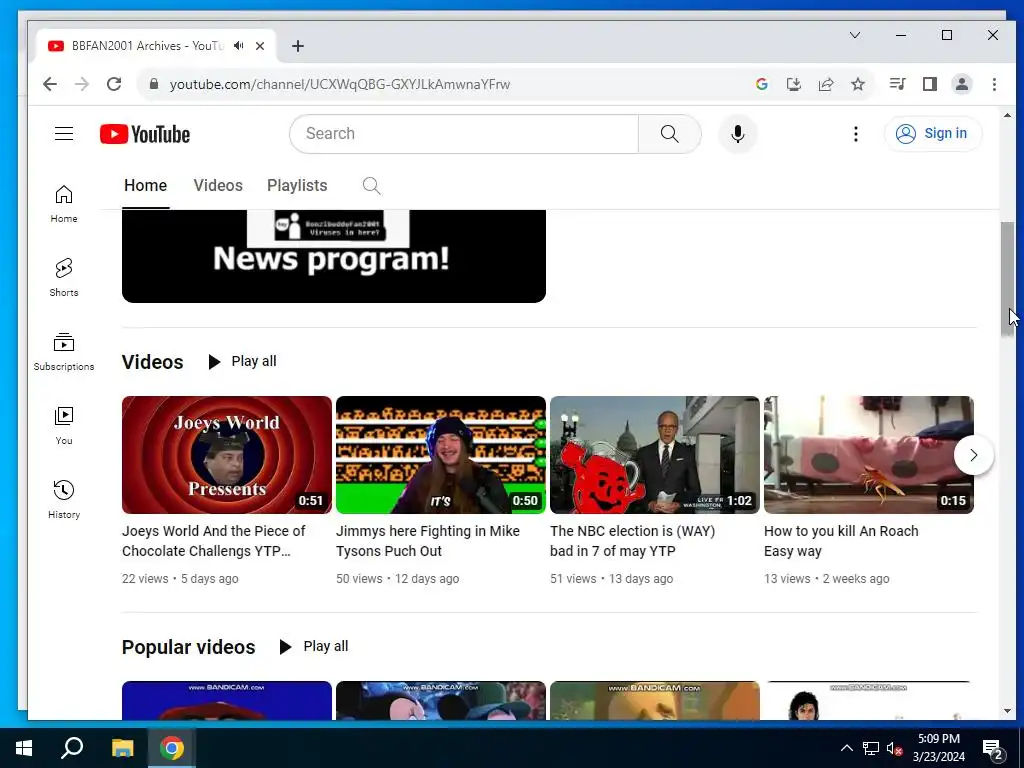Open The NBC election is (WAY) title
1024x768 pixels.
(x=632, y=541)
